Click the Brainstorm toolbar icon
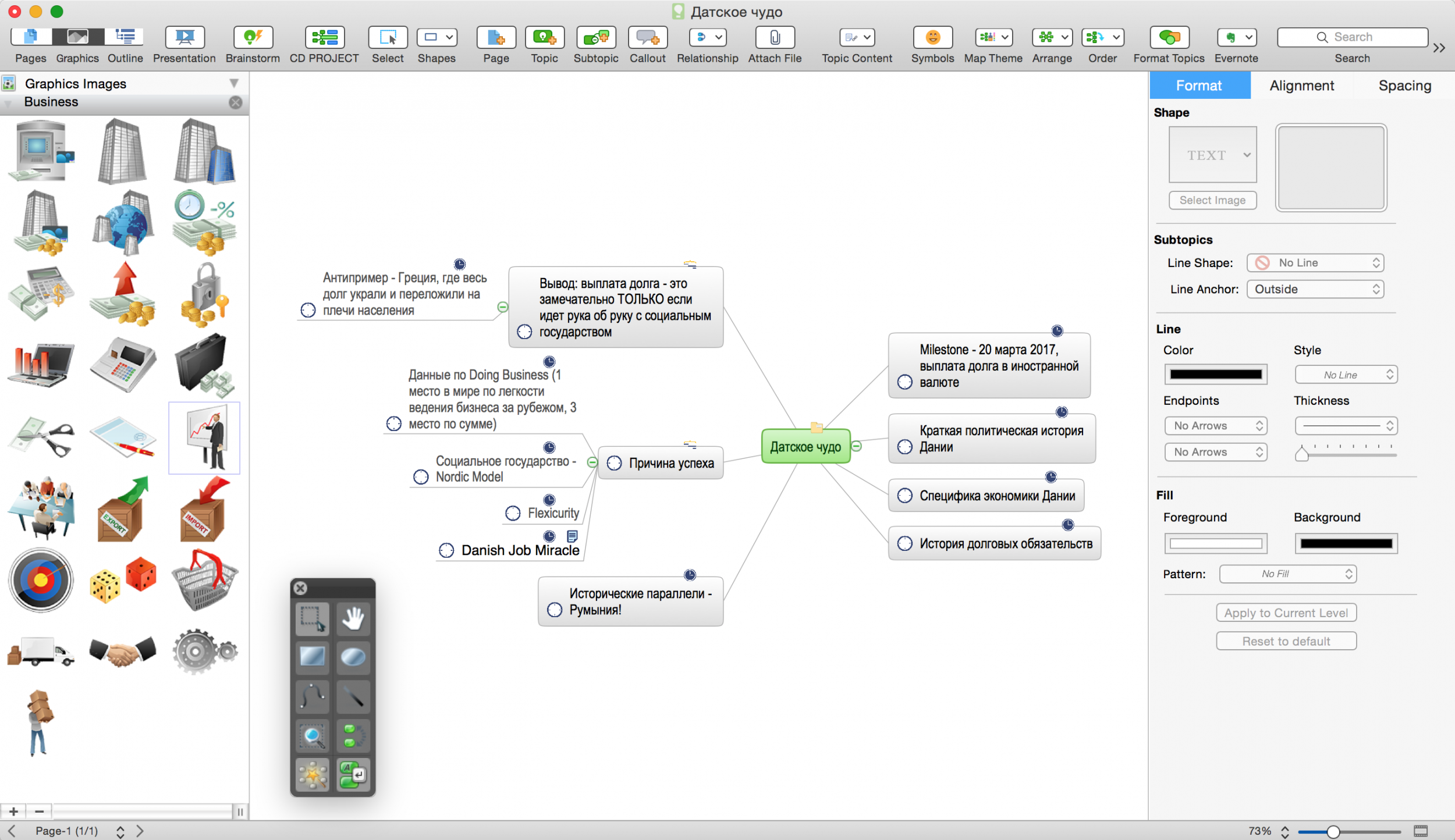Image resolution: width=1455 pixels, height=840 pixels. [x=253, y=38]
